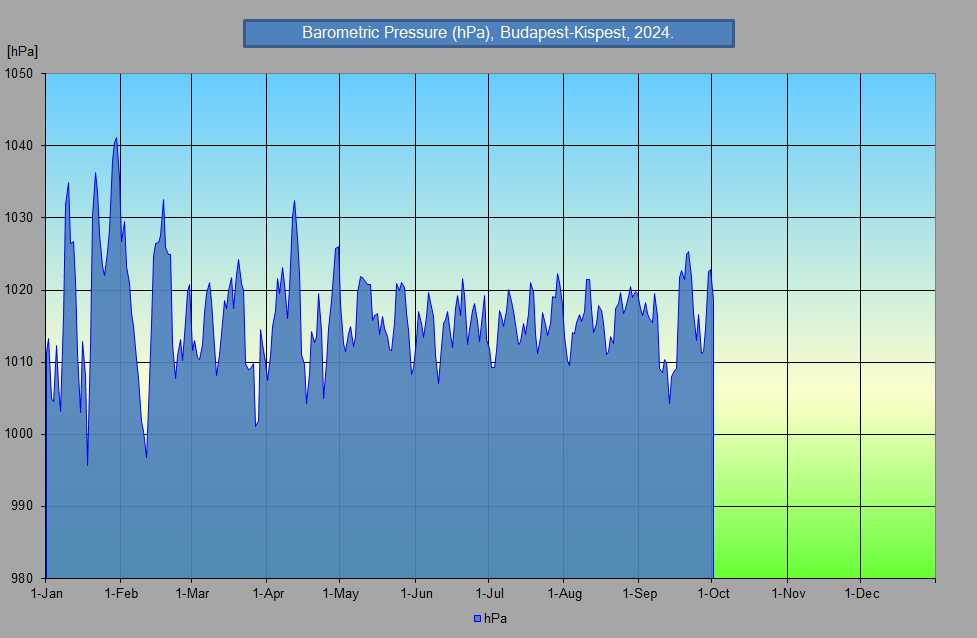The width and height of the screenshot is (977, 638).
Task: Click the highest pressure peak near 1-Feb
Action: (x=117, y=139)
